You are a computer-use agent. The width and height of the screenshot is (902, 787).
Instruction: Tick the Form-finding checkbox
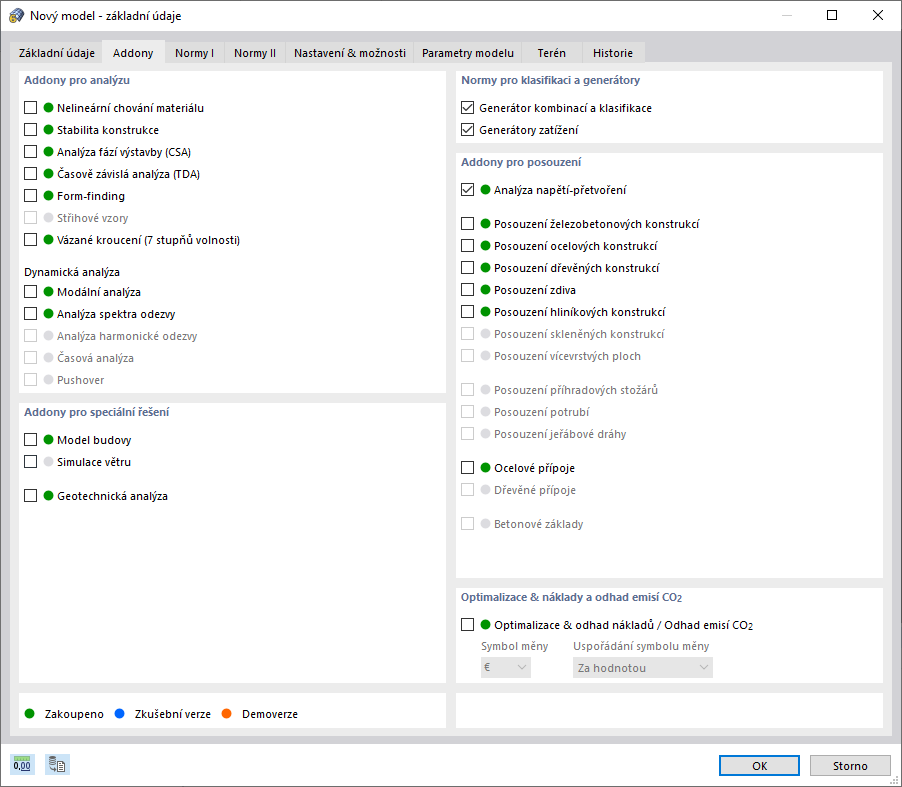(31, 195)
